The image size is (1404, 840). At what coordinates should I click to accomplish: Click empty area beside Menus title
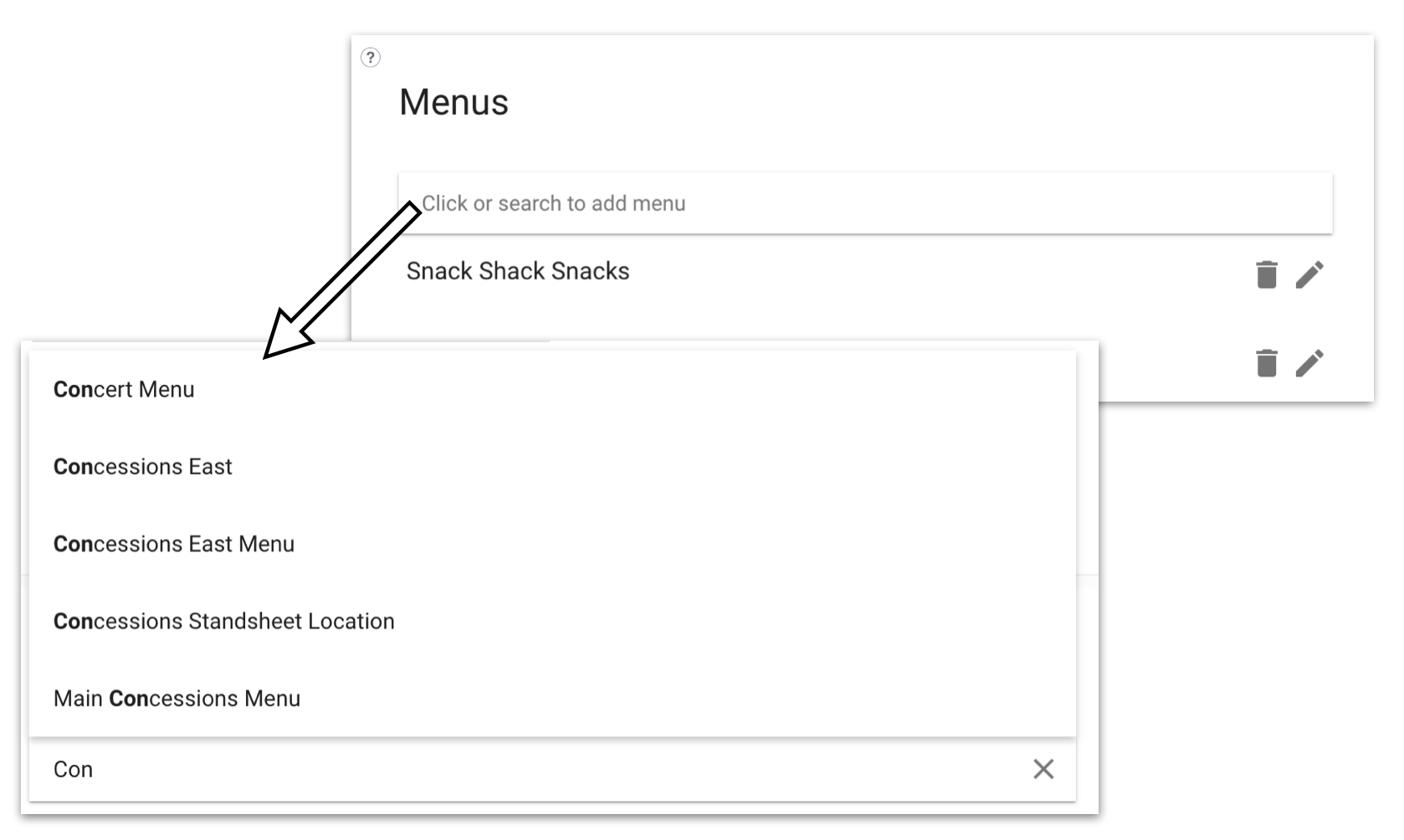920,102
